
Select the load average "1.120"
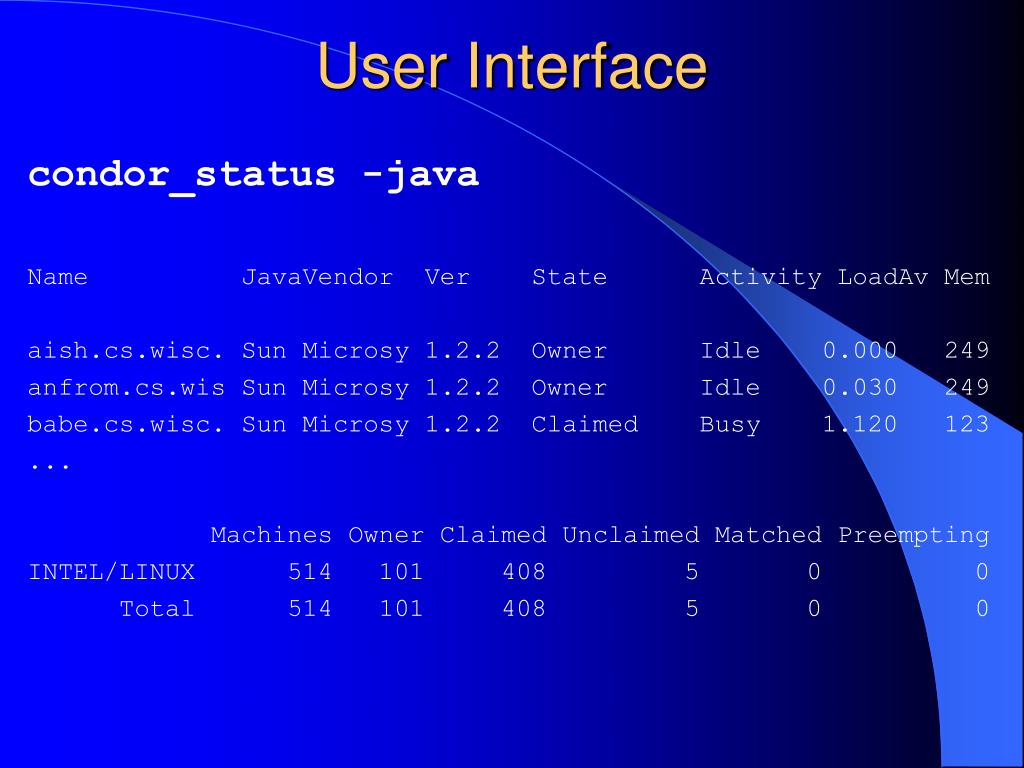point(860,424)
